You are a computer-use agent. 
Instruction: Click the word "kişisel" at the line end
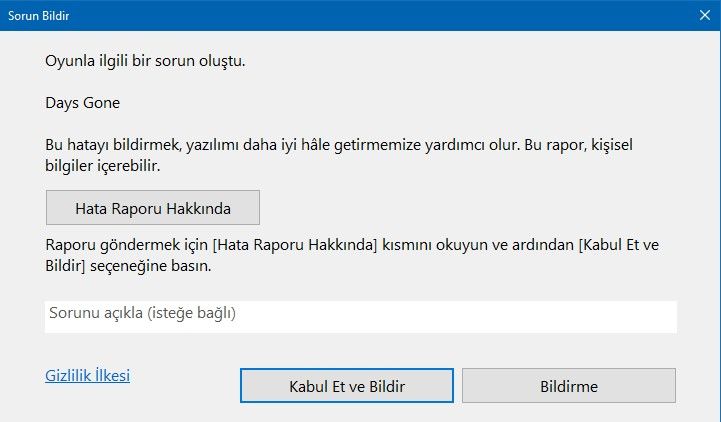608,144
